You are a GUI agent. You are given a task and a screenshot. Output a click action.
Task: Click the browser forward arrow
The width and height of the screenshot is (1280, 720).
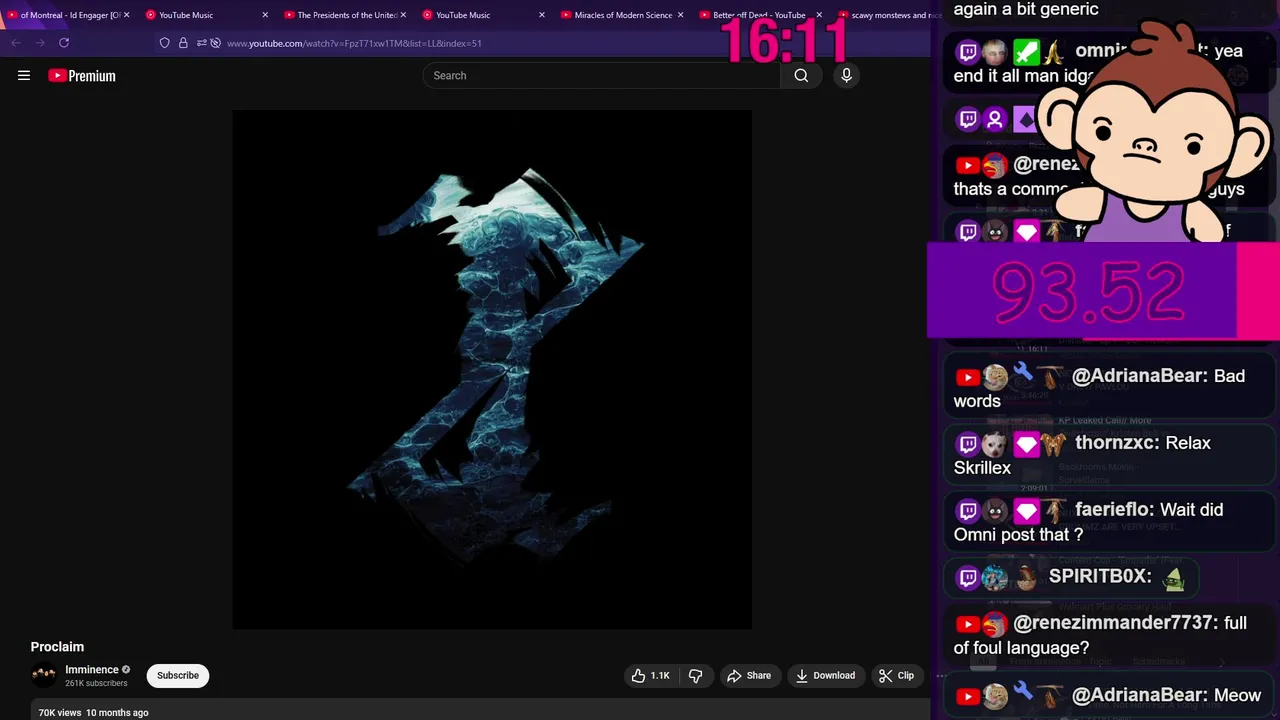click(40, 43)
